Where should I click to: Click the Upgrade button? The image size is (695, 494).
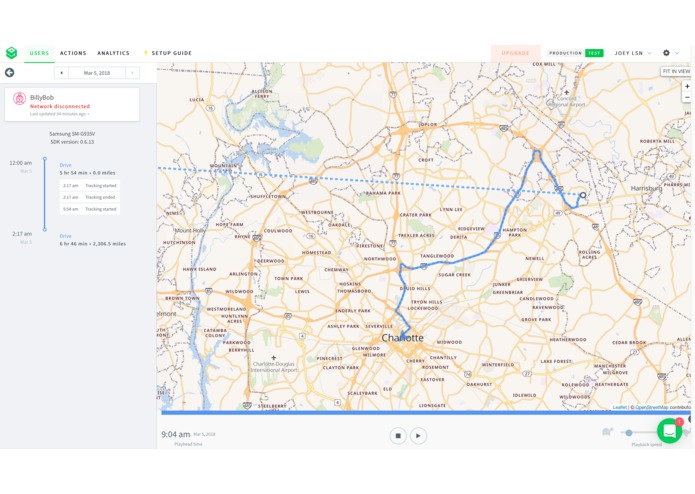(515, 53)
